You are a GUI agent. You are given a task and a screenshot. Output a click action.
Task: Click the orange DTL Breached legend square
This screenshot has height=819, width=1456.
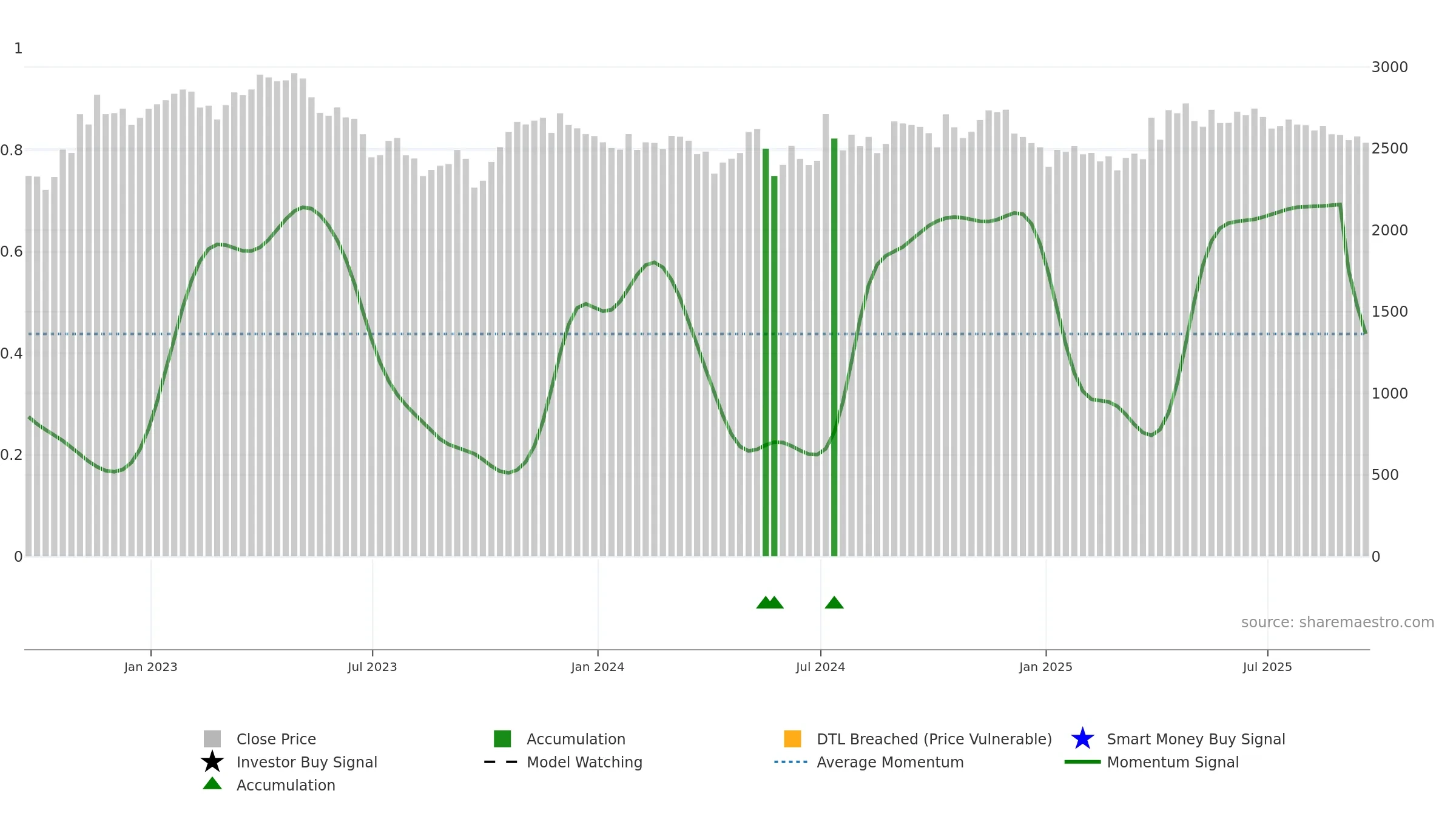coord(792,739)
